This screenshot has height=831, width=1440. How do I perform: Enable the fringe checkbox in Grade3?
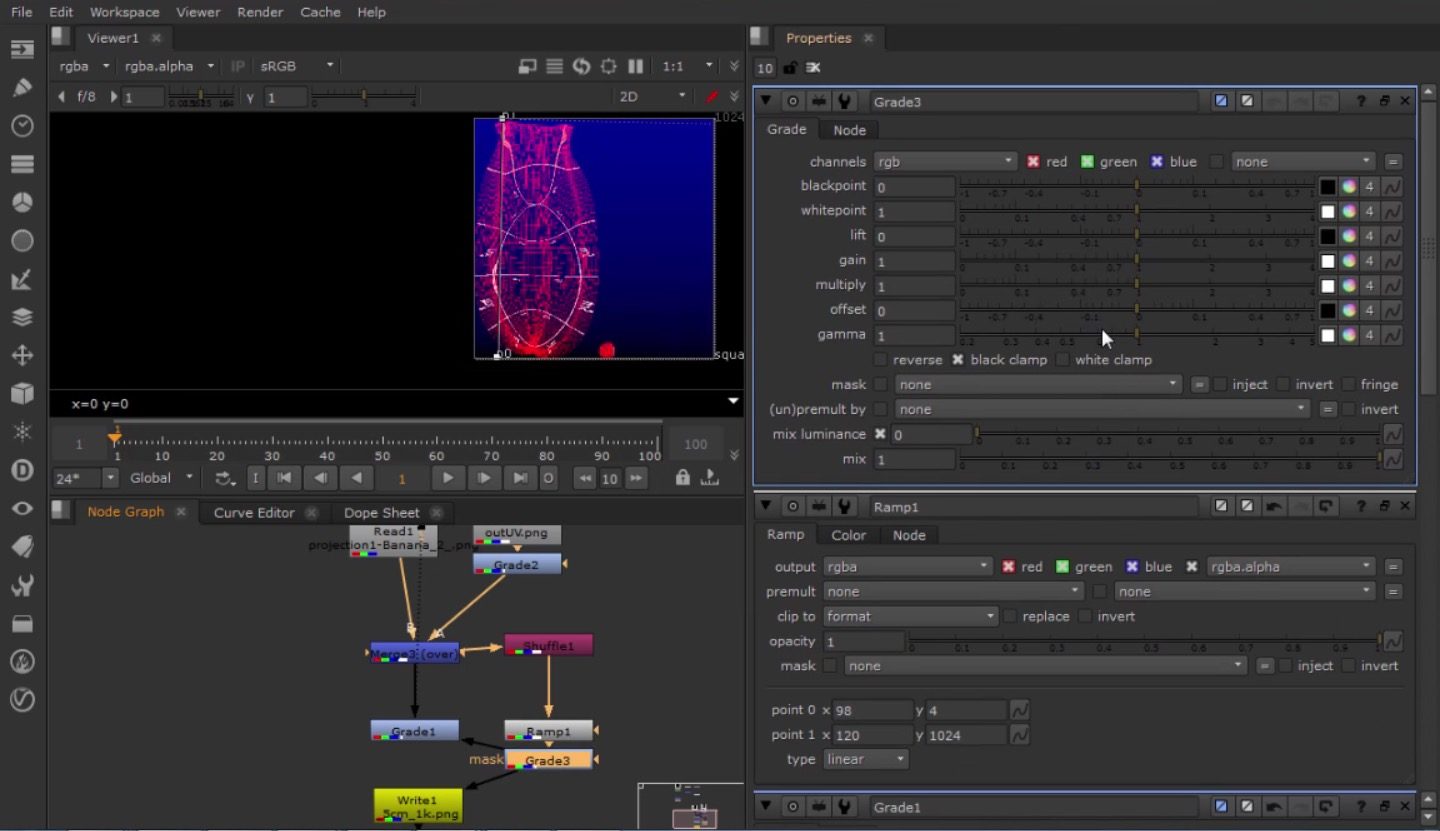(x=1349, y=385)
